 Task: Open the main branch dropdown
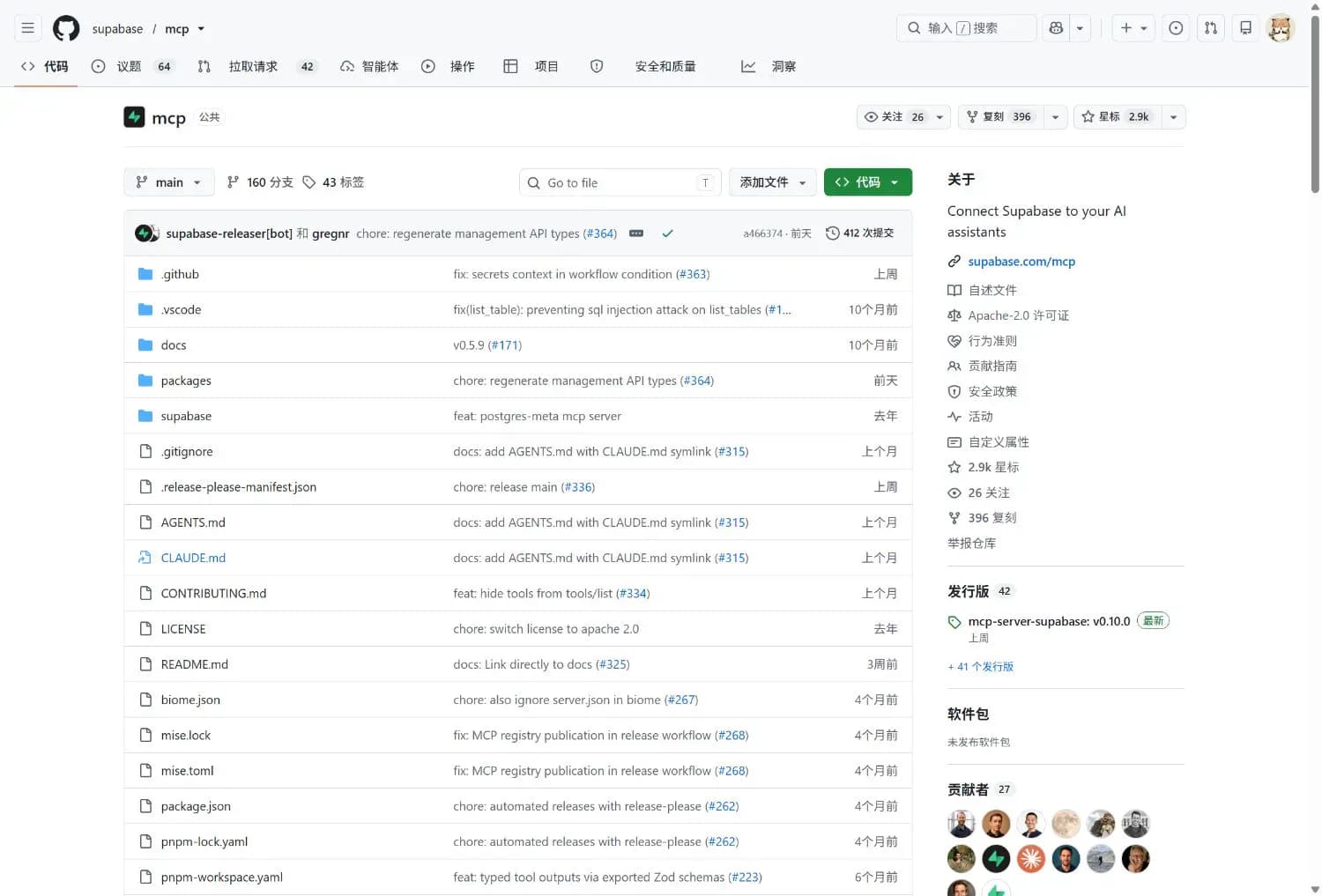168,182
